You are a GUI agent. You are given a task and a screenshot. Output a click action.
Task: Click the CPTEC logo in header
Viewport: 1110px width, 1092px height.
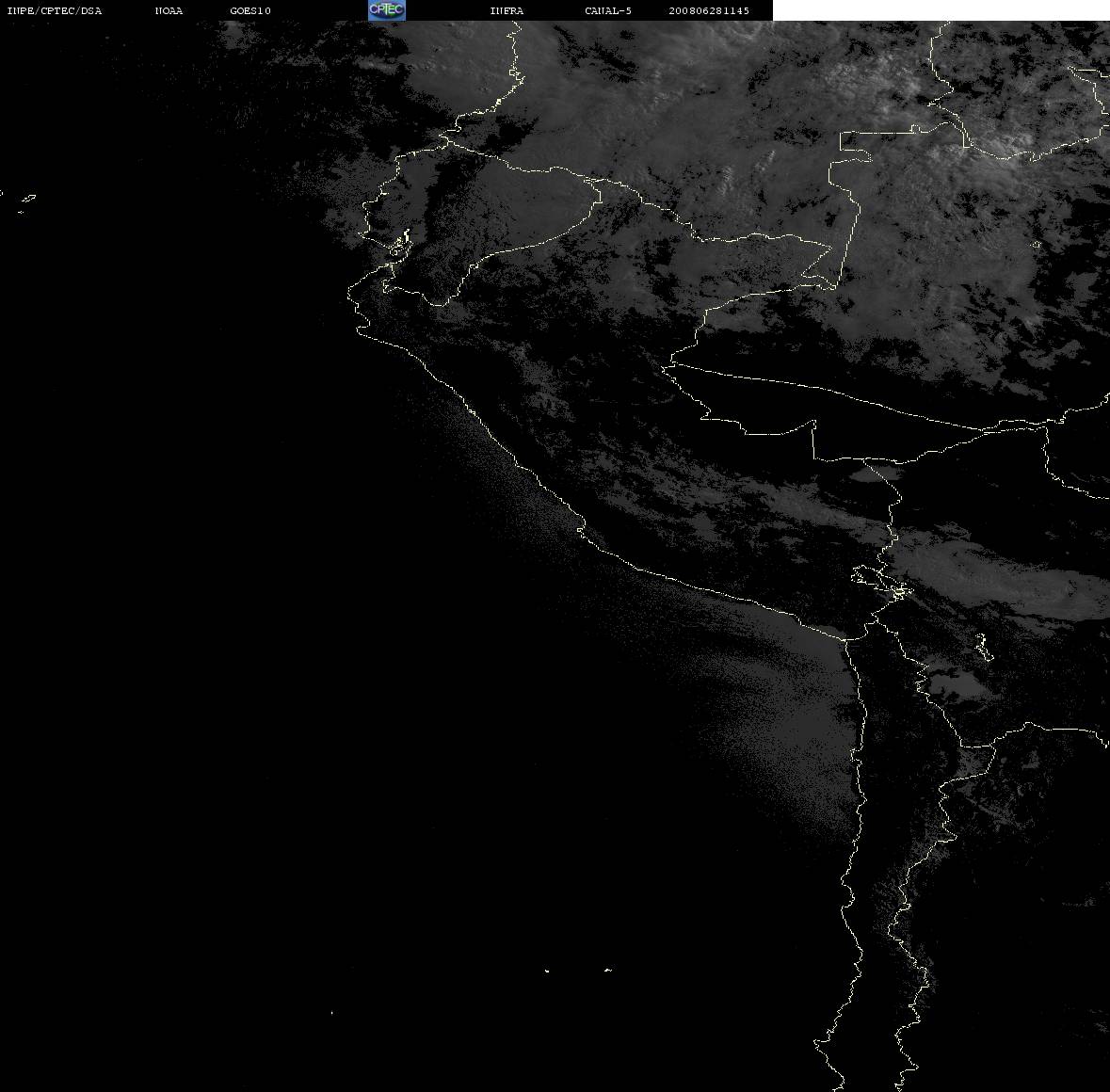387,10
